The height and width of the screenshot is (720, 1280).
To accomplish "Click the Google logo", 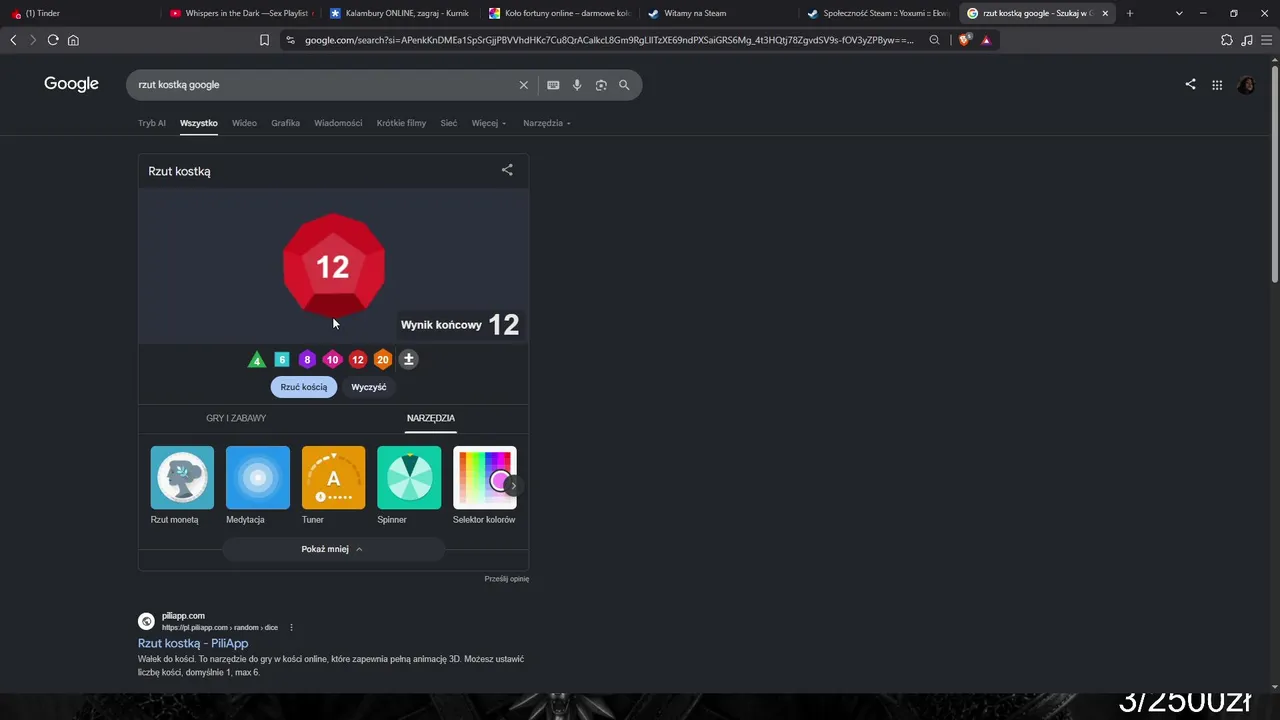I will click(71, 84).
